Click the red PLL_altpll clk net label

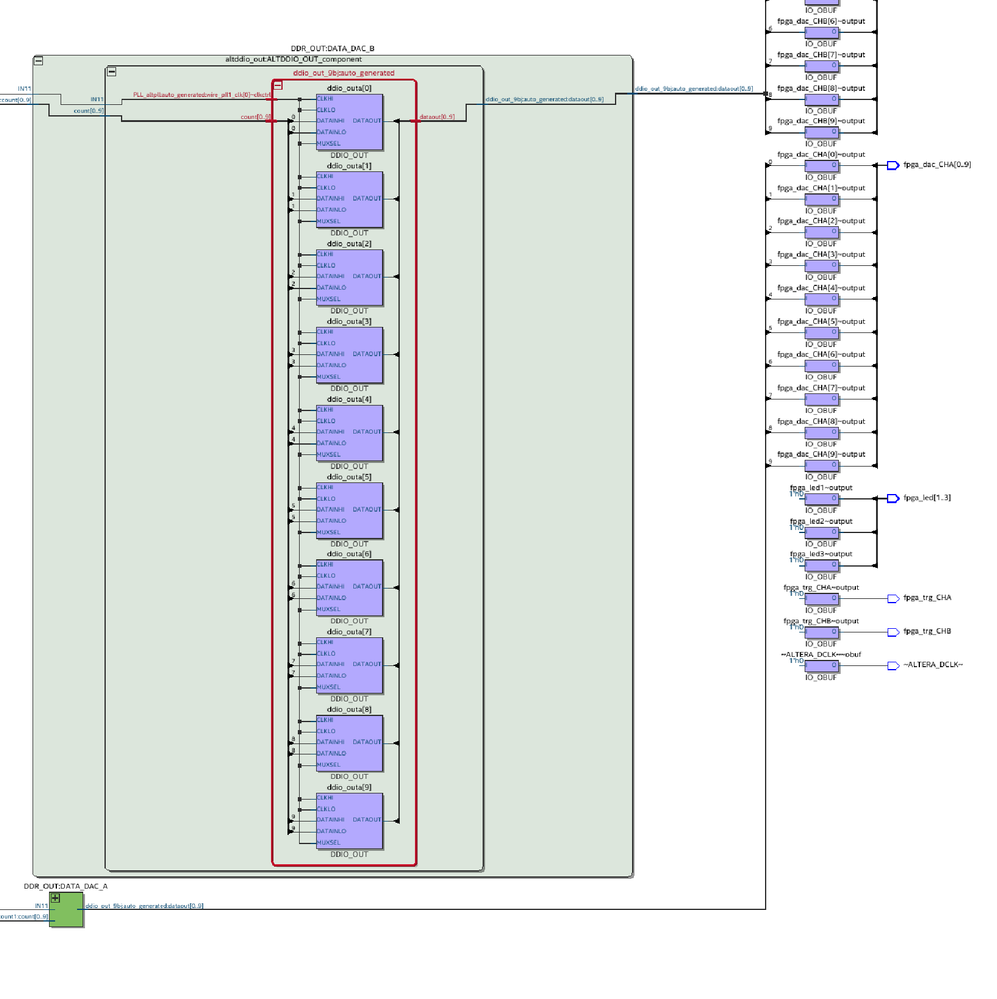[x=202, y=95]
